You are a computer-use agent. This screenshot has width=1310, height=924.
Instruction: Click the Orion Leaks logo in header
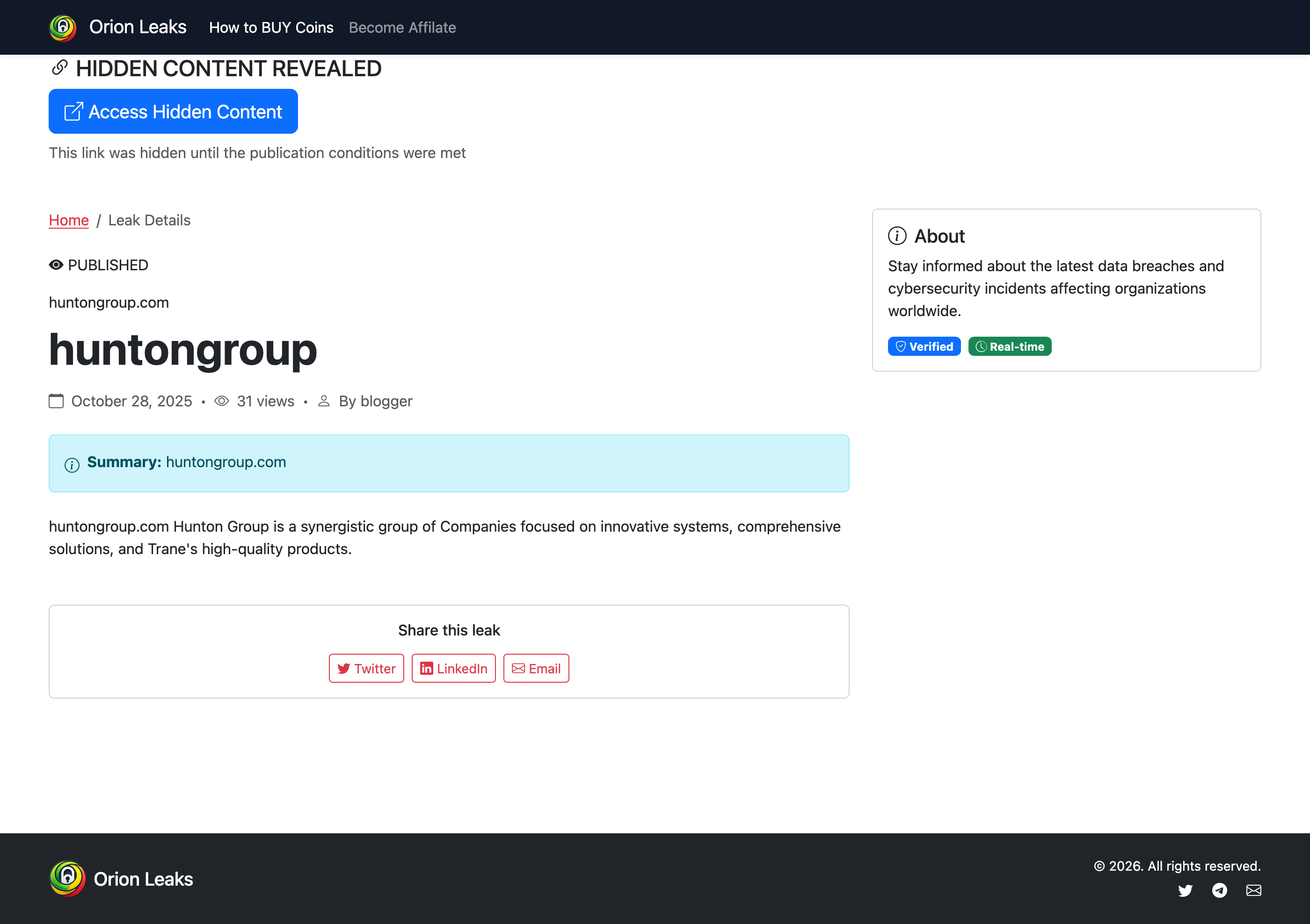point(63,28)
